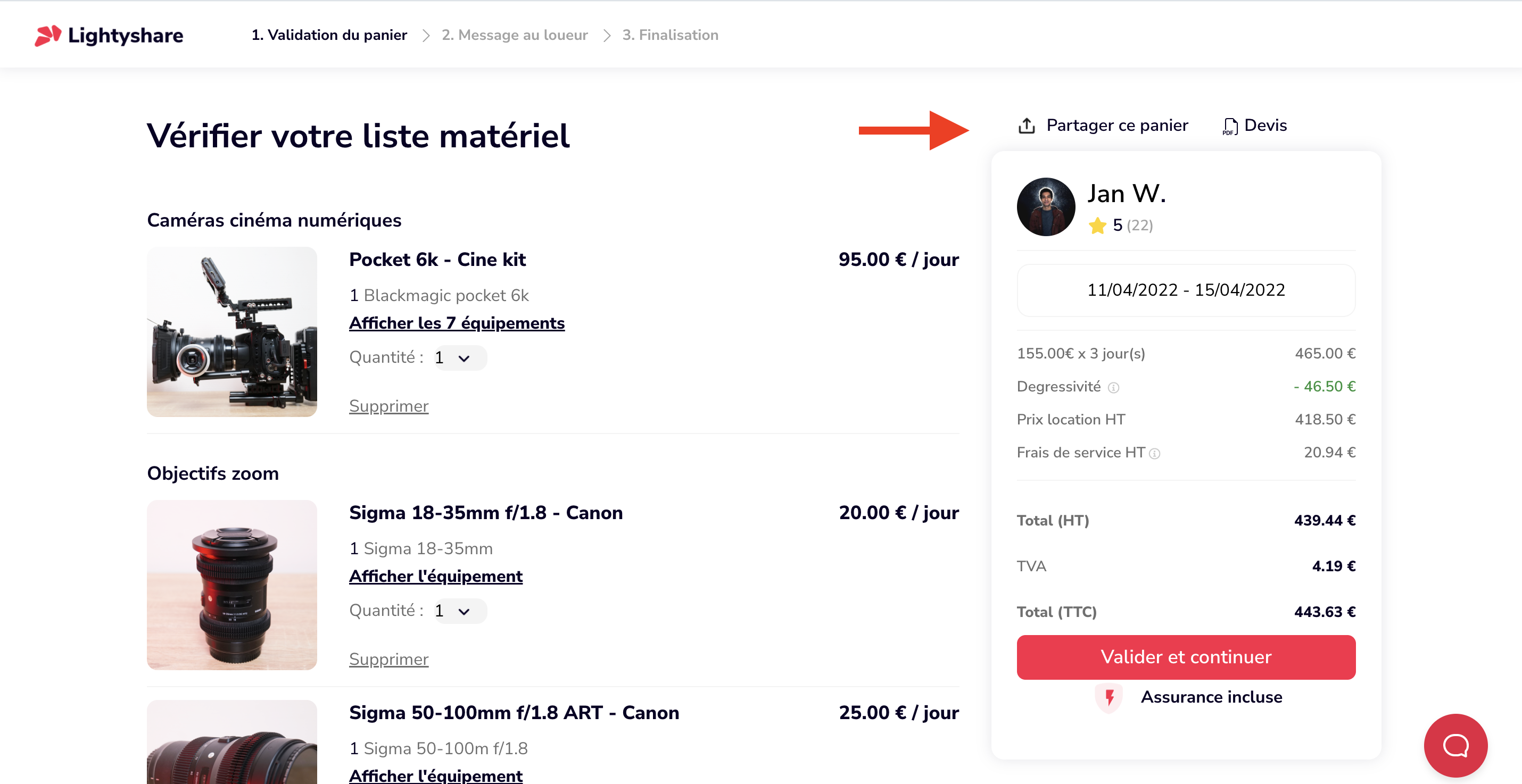Click the yellow rating star for Jan W.

[x=1098, y=226]
